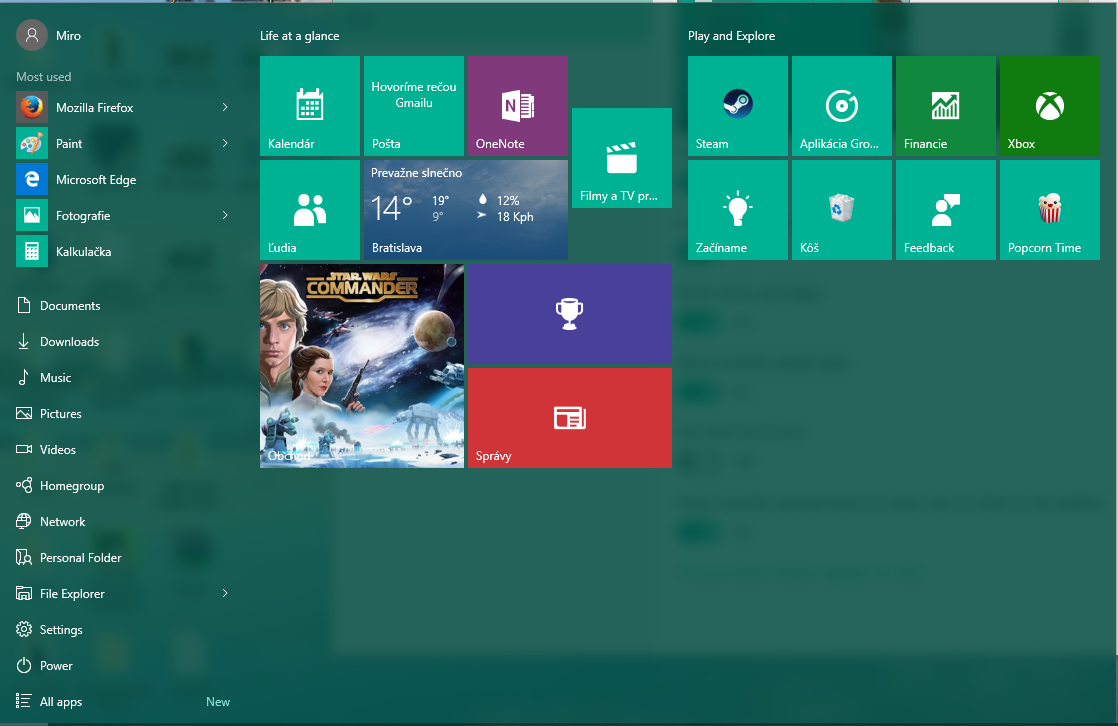Open the red Správy news tile
The image size is (1118, 726).
(x=570, y=418)
